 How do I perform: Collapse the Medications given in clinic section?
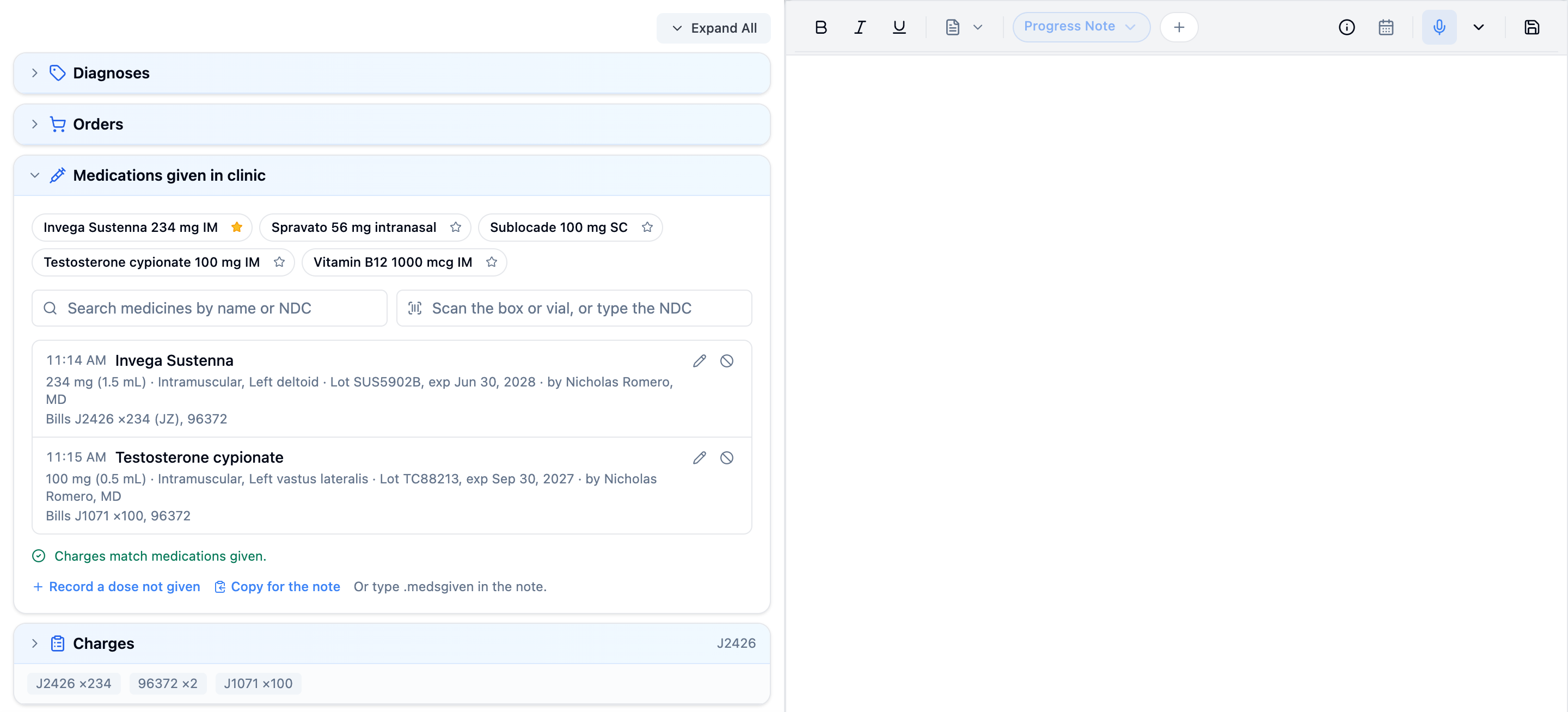tap(391, 175)
